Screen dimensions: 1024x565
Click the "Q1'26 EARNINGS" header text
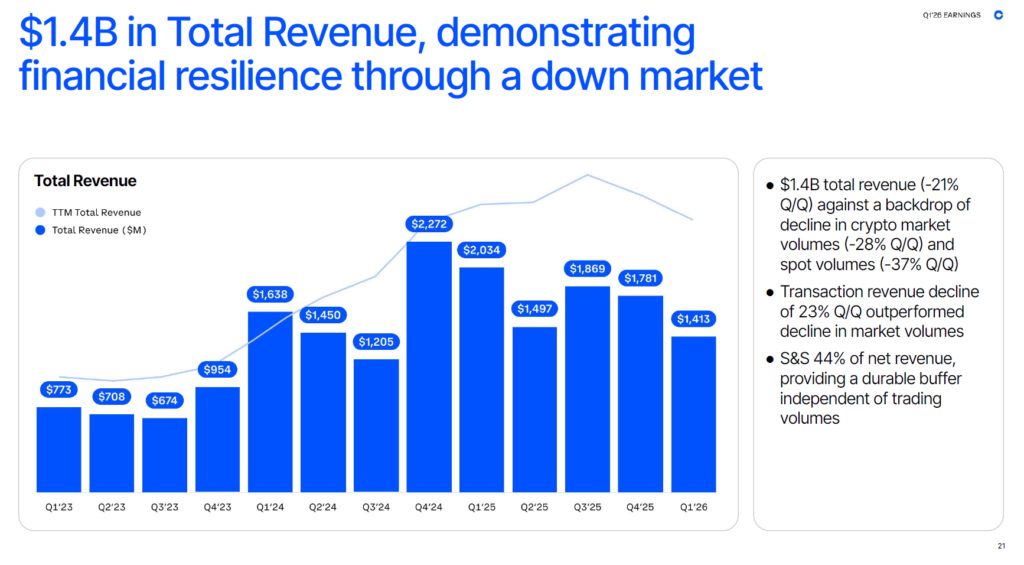click(x=952, y=14)
